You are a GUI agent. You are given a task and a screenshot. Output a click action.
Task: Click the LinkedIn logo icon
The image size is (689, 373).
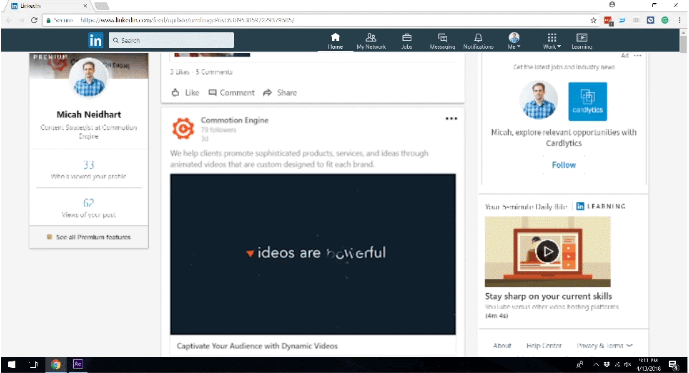tap(95, 40)
